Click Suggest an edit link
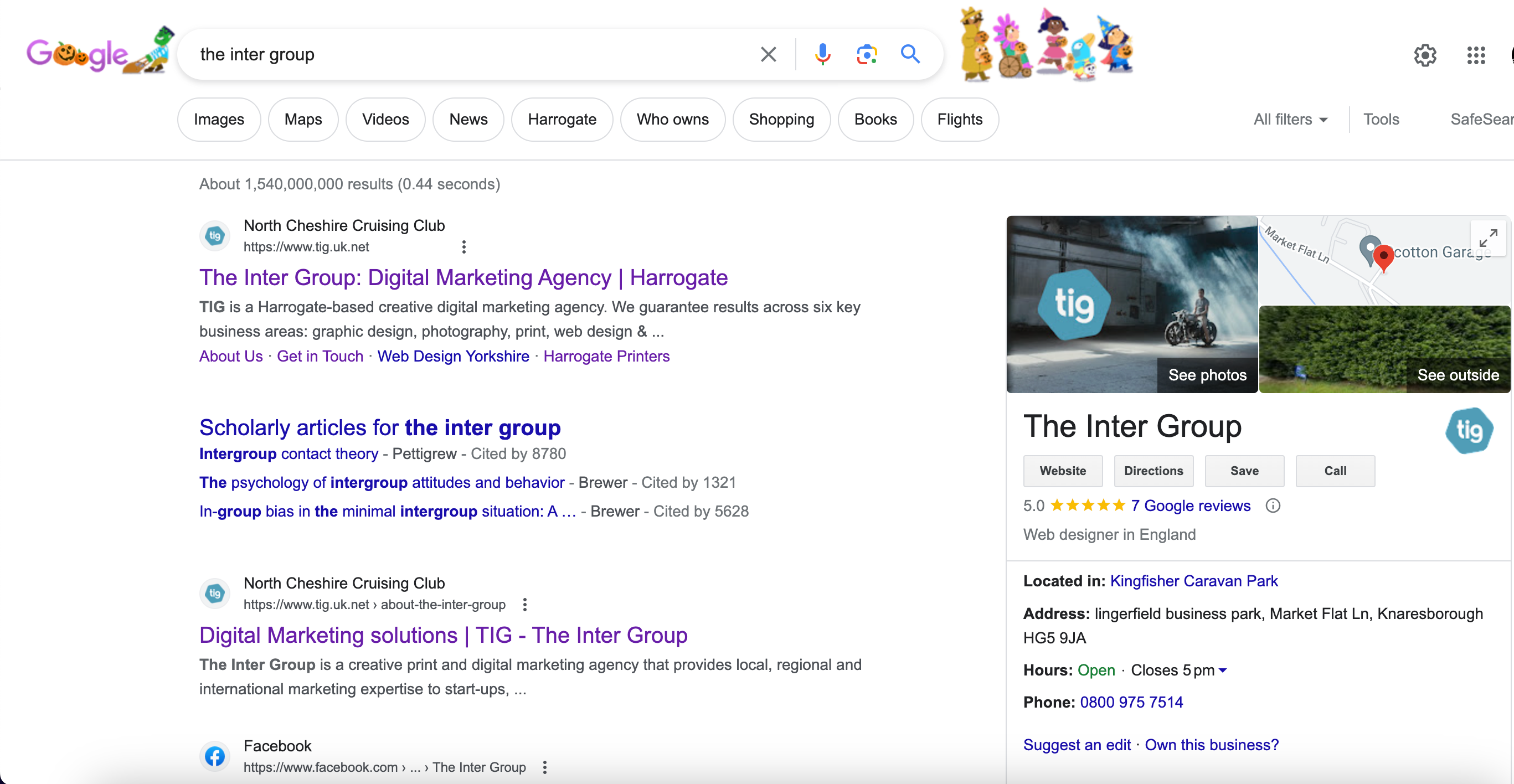1514x784 pixels. pyautogui.click(x=1077, y=745)
